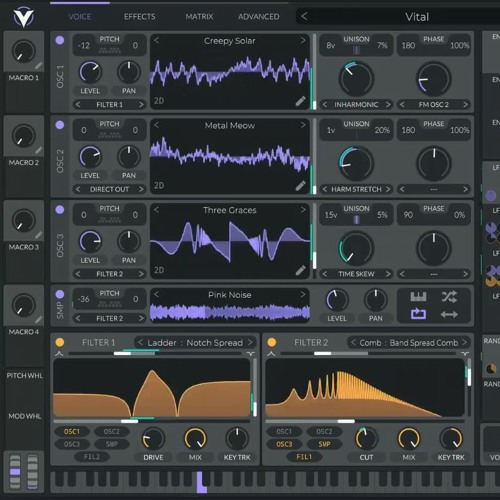Image resolution: width=500 pixels, height=500 pixels.
Task: Open the Comb : Band Spread Comb selector
Action: (x=409, y=343)
